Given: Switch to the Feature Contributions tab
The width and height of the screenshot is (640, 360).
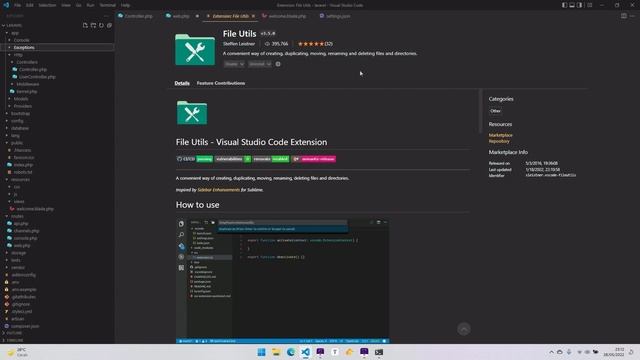Looking at the screenshot, I should tap(221, 83).
